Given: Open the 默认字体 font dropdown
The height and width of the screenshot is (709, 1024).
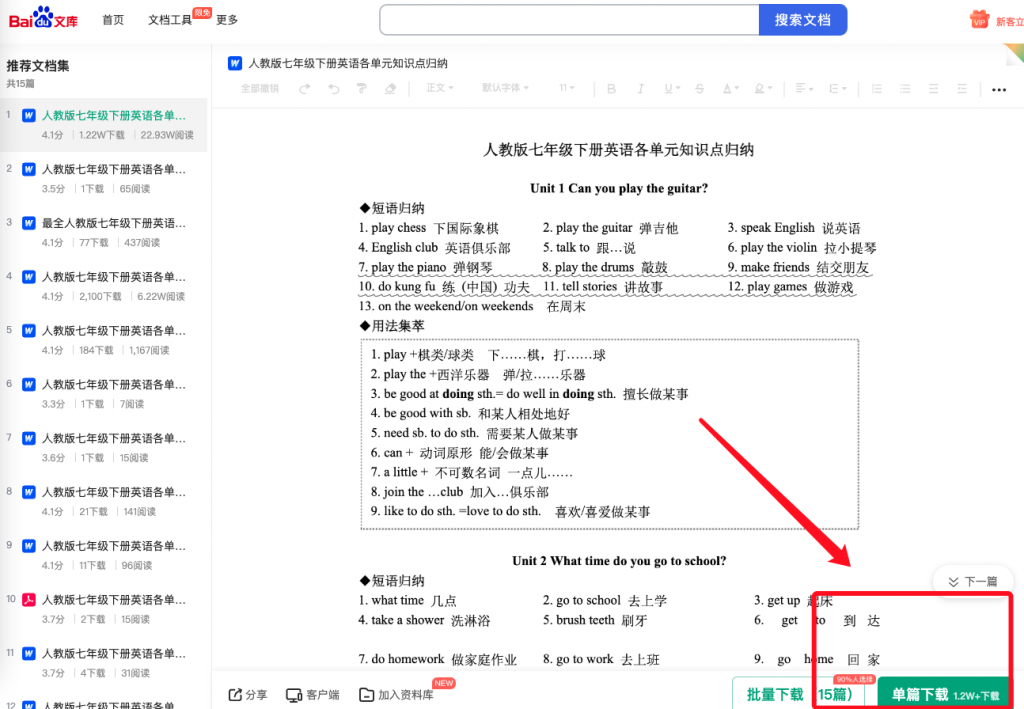Looking at the screenshot, I should click(505, 87).
